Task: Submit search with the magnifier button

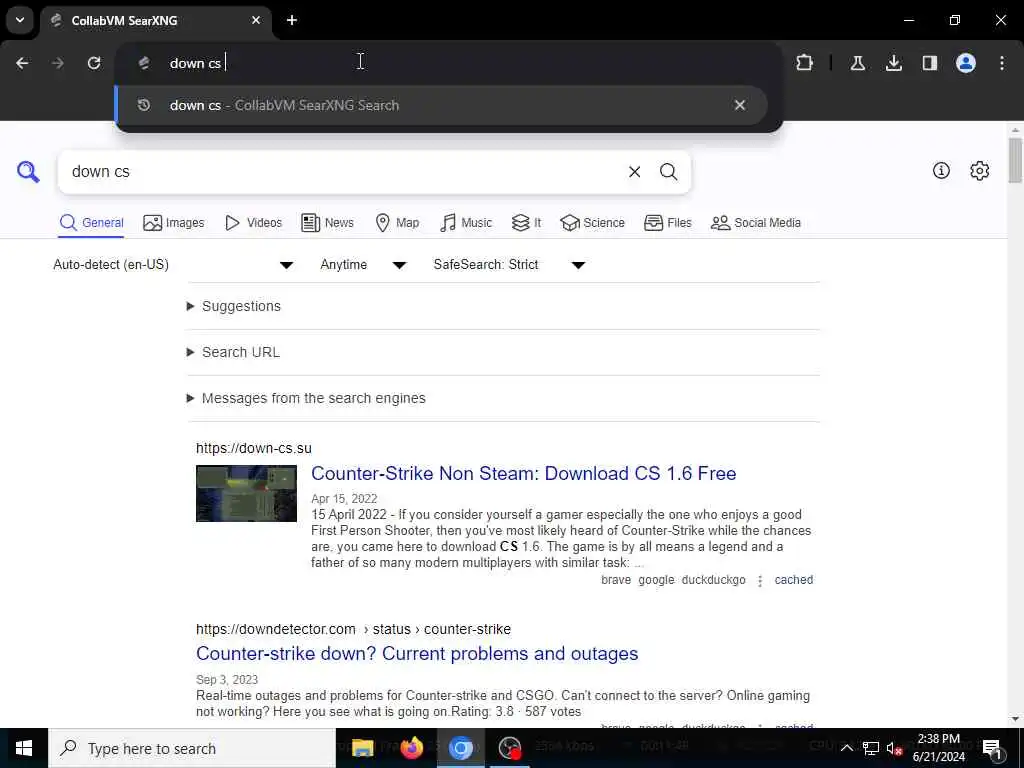Action: 668,172
